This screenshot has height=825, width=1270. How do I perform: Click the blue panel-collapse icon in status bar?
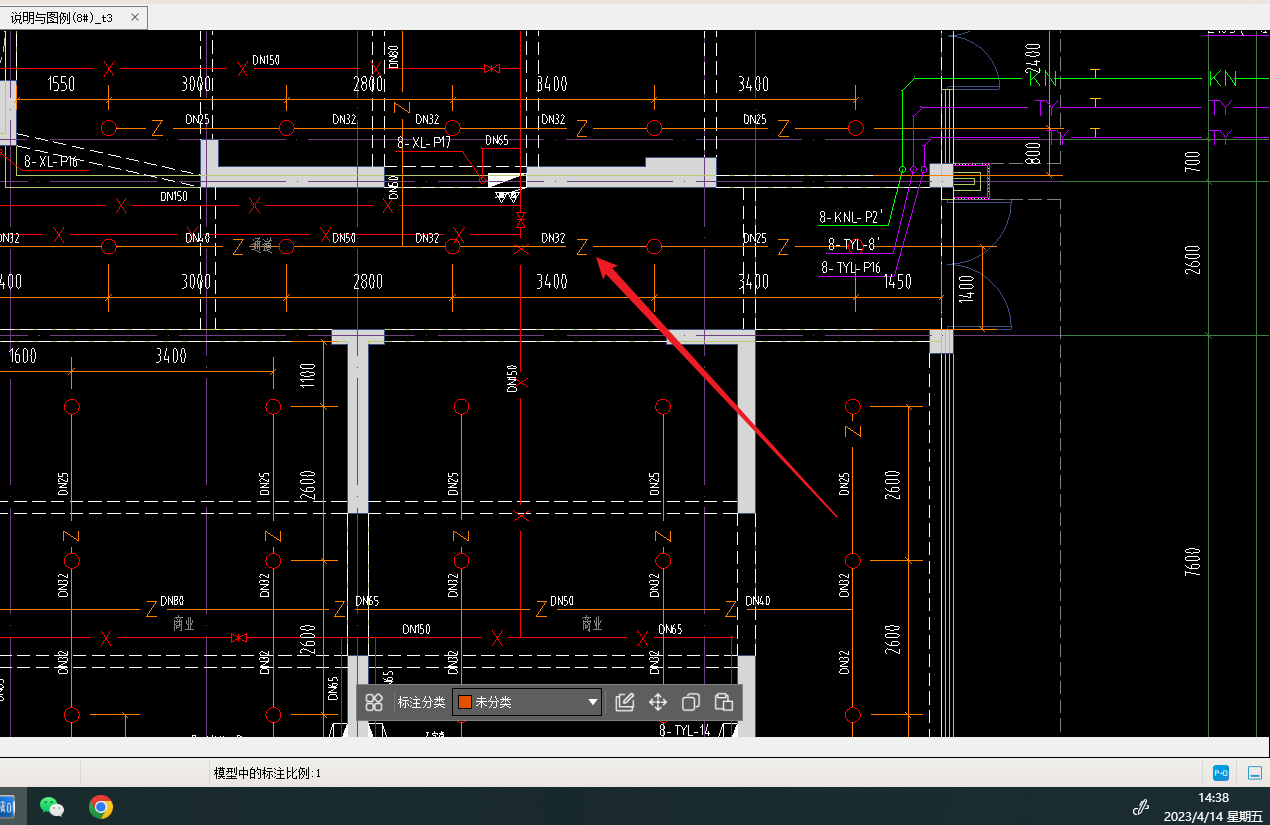1255,772
